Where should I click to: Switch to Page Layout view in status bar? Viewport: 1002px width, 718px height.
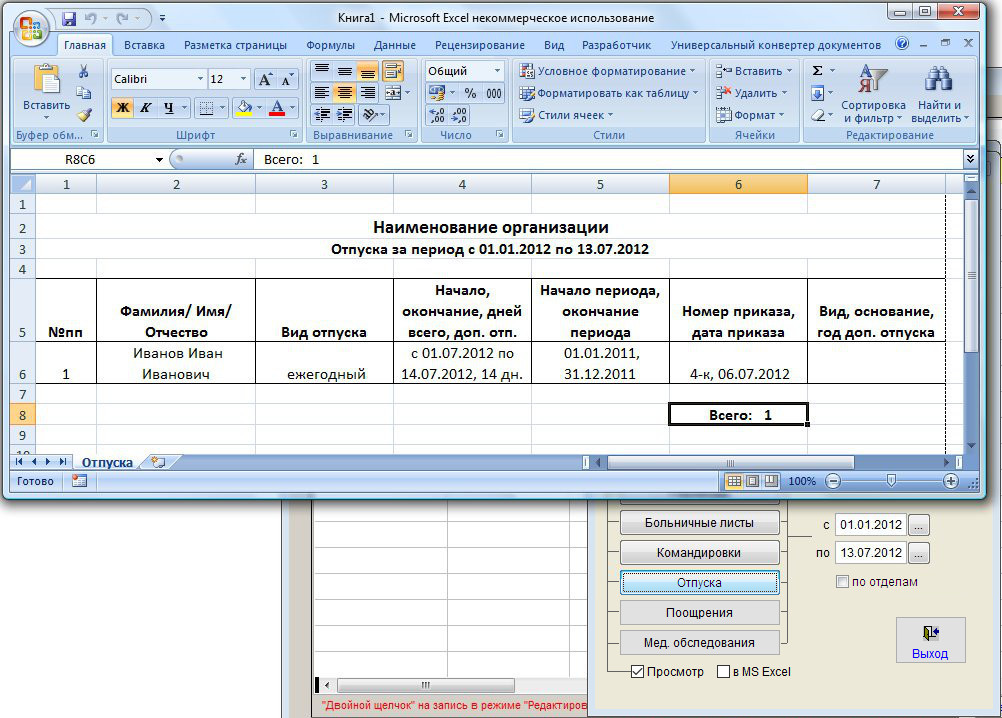point(753,481)
